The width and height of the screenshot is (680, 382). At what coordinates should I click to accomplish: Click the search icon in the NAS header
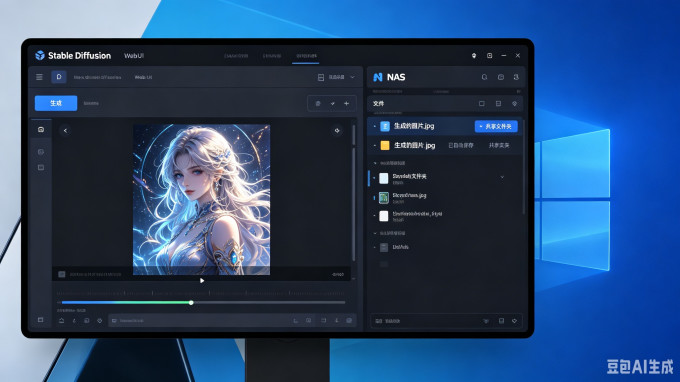(x=484, y=77)
